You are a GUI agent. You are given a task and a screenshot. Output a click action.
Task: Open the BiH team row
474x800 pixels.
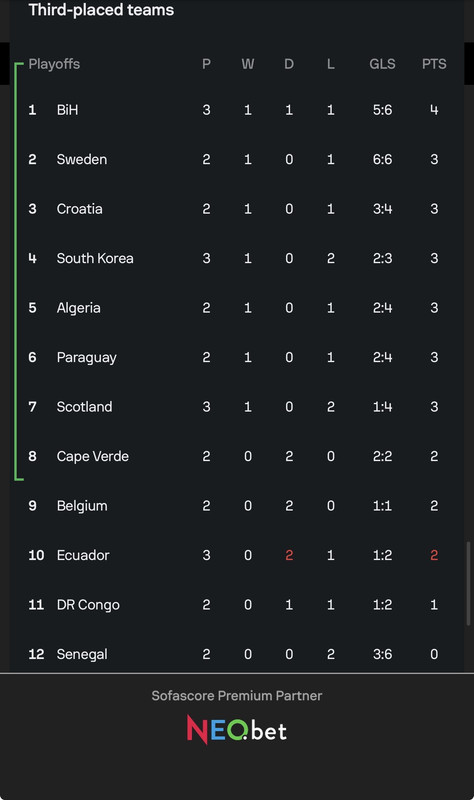(237, 110)
